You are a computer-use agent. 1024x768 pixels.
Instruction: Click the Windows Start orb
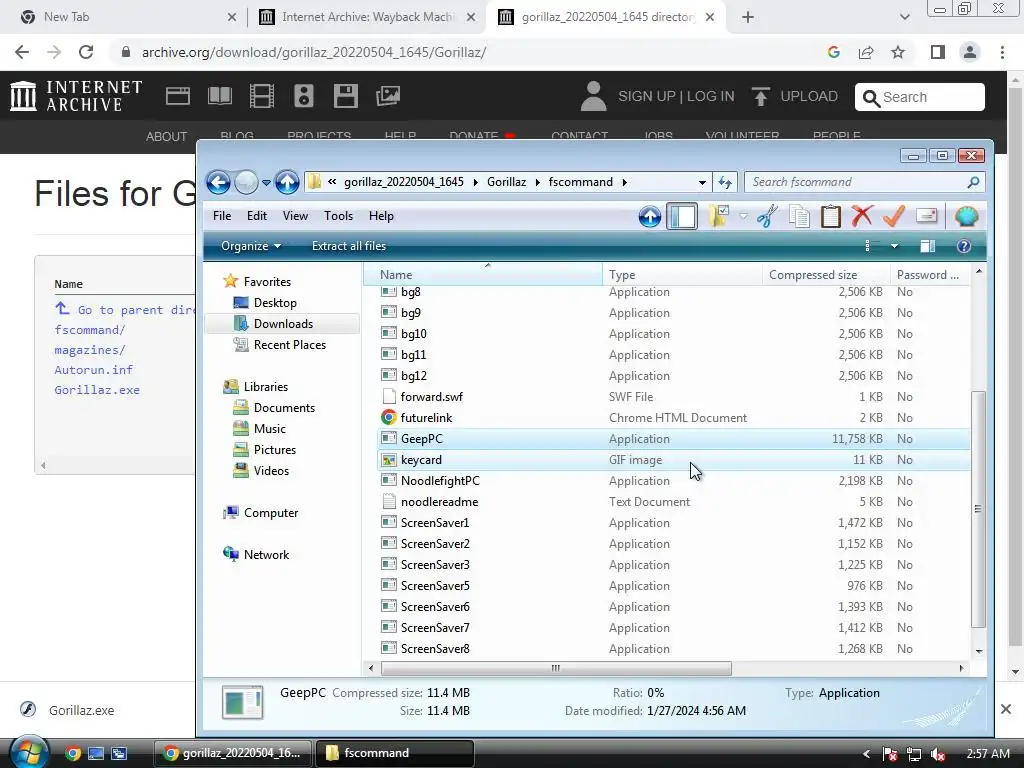click(29, 752)
